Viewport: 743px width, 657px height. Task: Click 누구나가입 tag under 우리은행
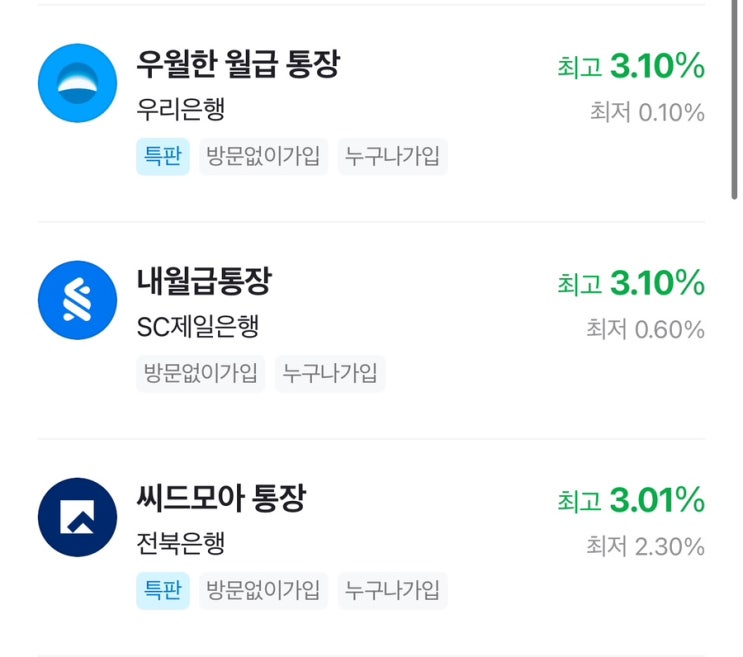pyautogui.click(x=392, y=157)
